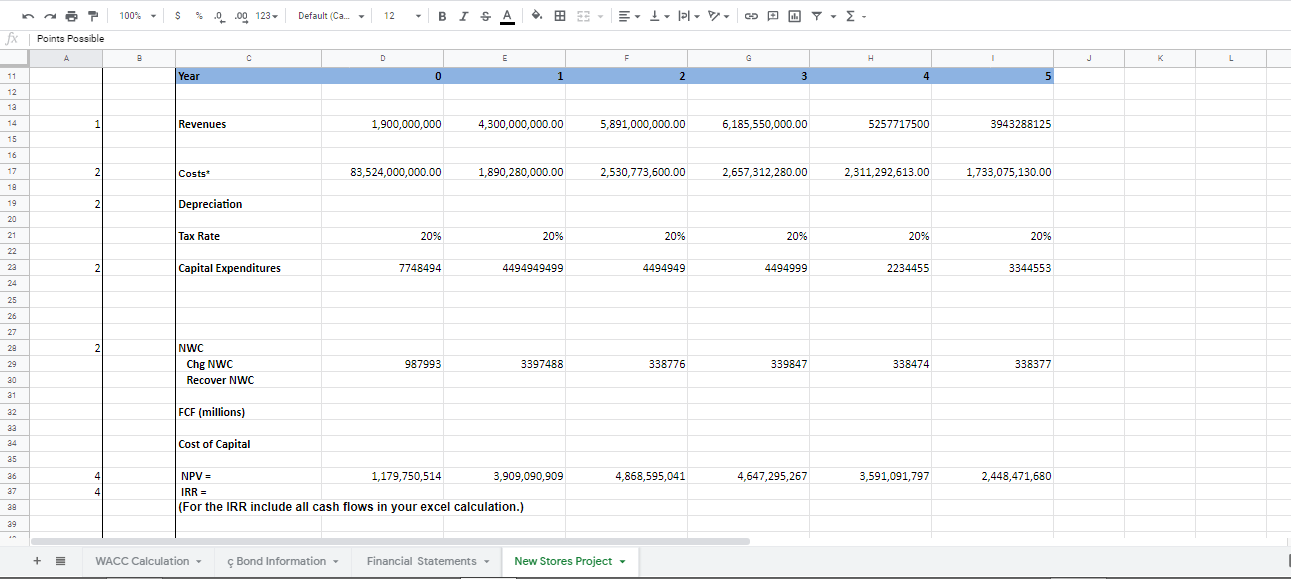Format selection as percent
The image size is (1291, 579).
pyautogui.click(x=198, y=15)
